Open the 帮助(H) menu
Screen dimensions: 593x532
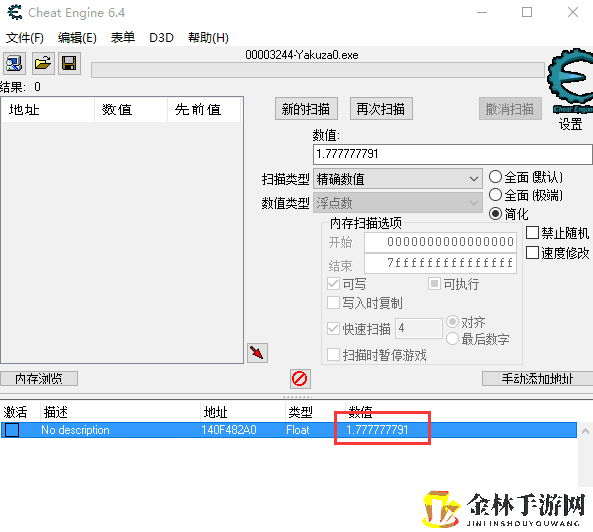(x=208, y=38)
